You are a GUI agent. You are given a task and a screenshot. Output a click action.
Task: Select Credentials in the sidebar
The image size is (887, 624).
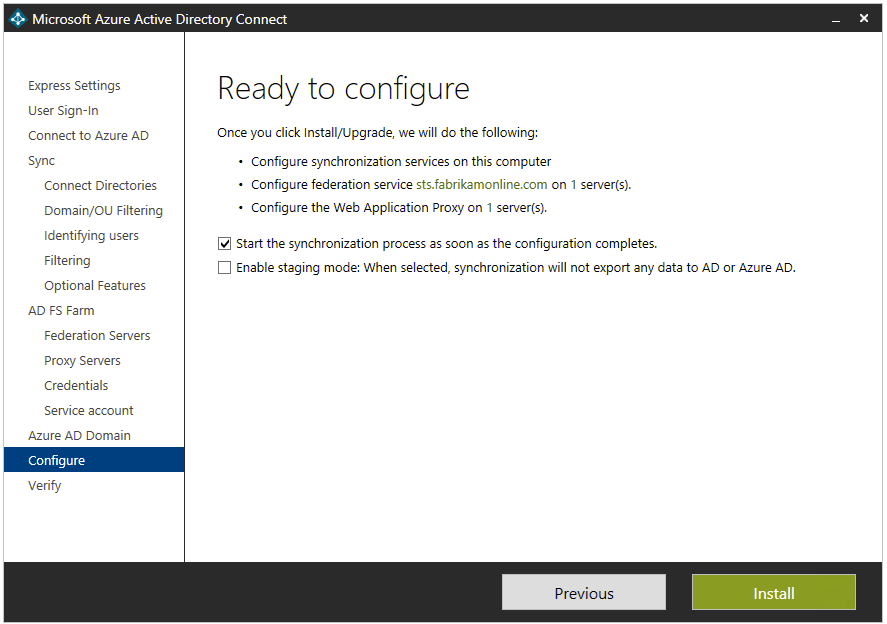click(x=76, y=385)
